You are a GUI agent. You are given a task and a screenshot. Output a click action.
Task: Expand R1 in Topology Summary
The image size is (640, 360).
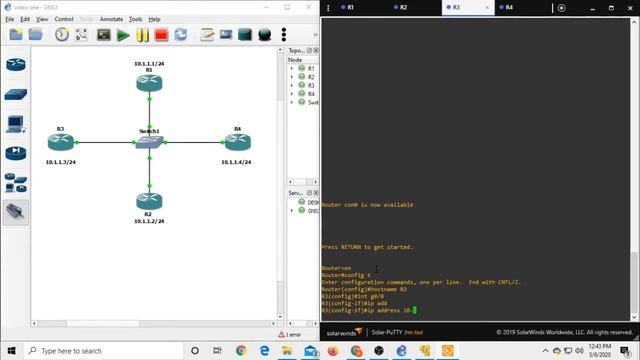click(291, 68)
